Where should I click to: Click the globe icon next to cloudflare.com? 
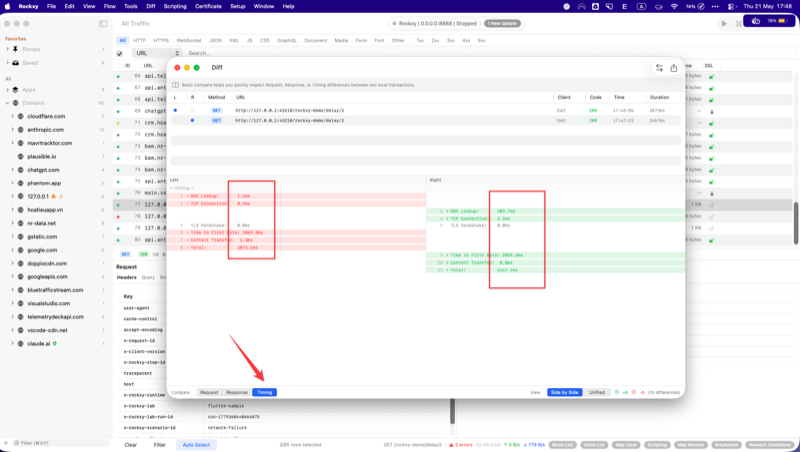coord(21,116)
